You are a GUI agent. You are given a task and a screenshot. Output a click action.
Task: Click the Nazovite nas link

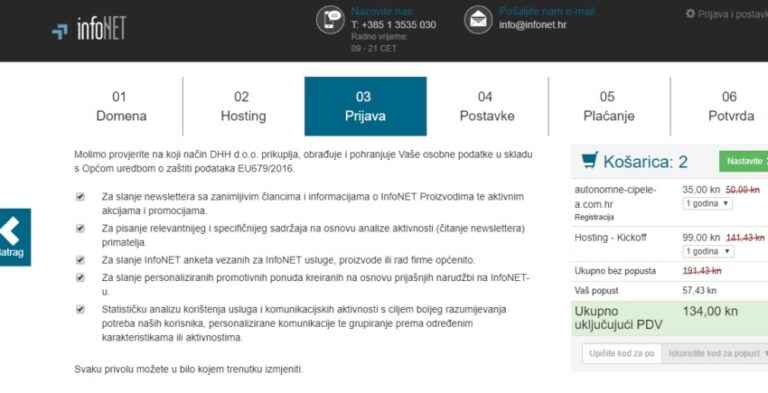tap(382, 11)
